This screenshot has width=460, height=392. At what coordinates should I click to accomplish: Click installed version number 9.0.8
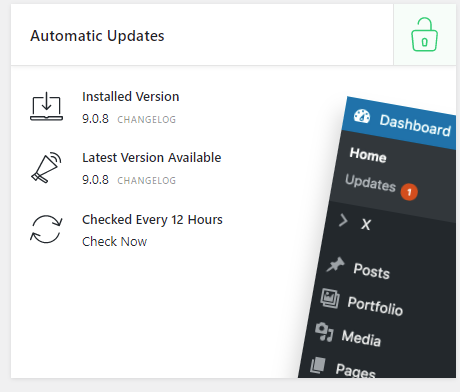[x=95, y=119]
